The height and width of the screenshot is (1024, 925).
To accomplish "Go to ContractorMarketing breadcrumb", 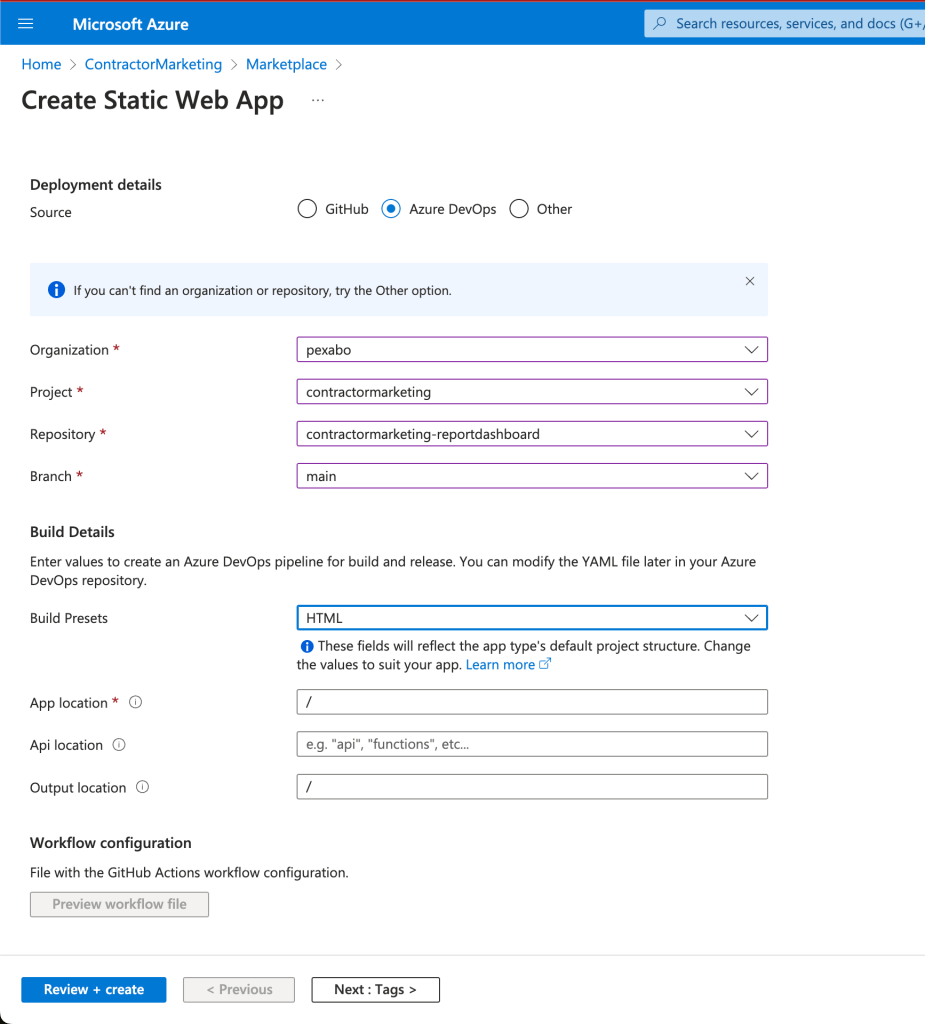I will point(154,64).
